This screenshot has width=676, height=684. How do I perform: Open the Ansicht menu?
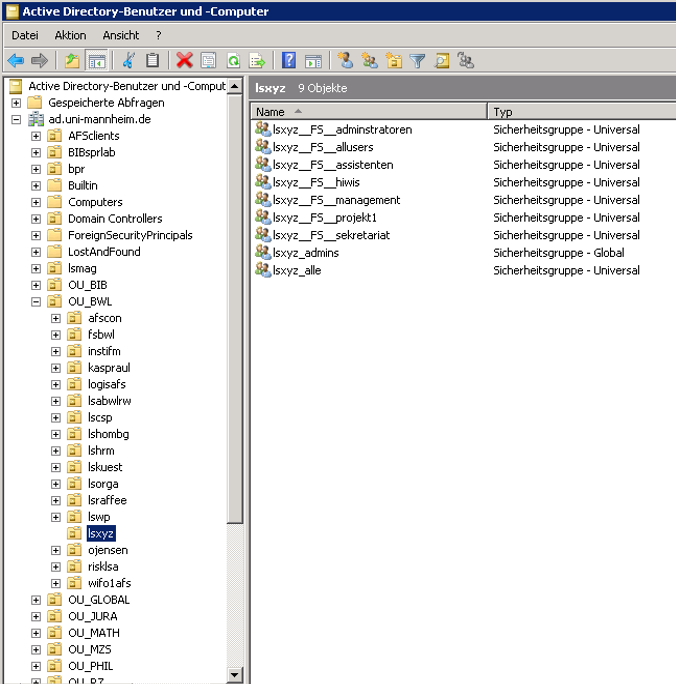coord(121,35)
